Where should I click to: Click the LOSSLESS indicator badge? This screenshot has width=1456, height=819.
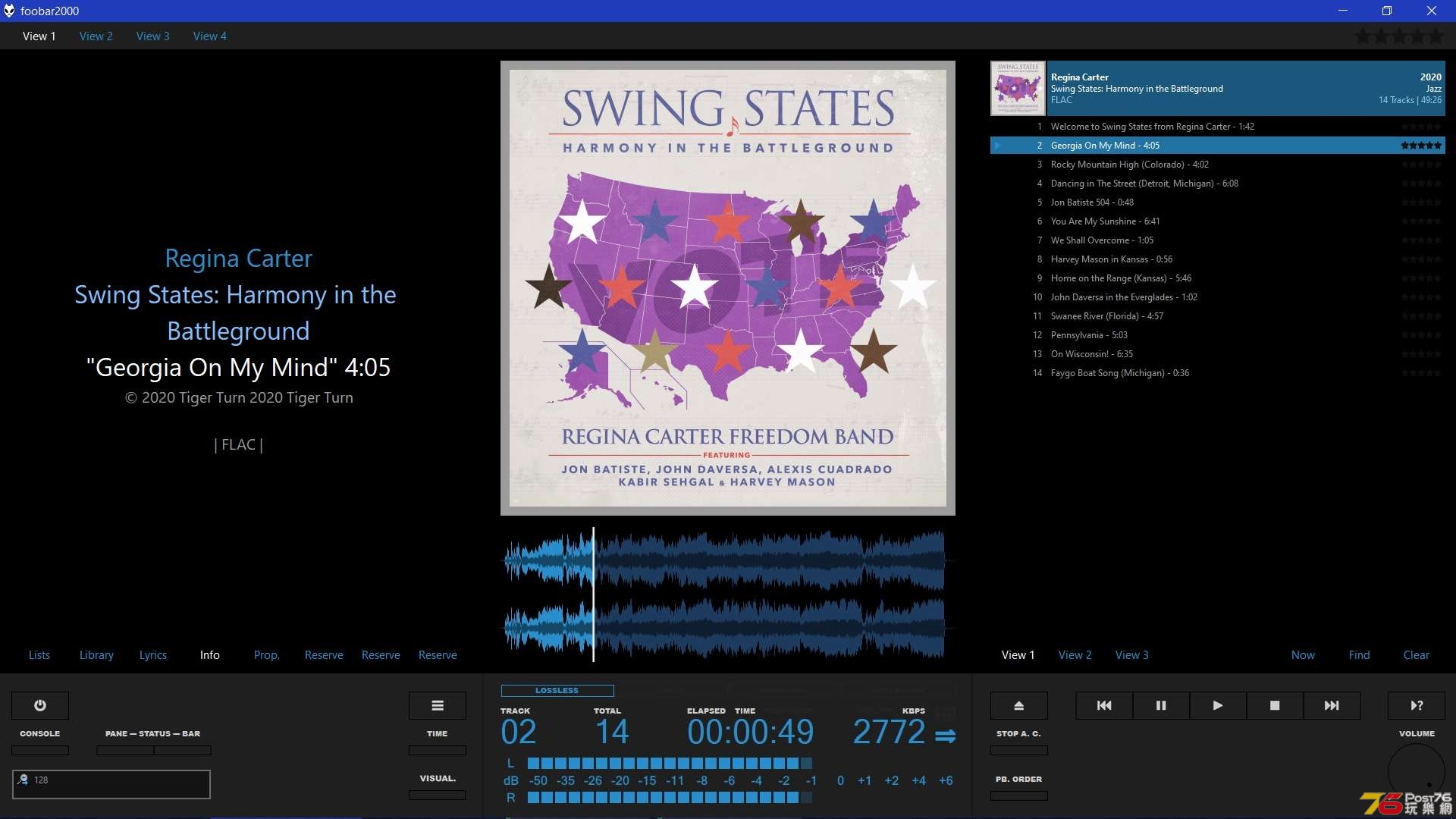tap(557, 691)
